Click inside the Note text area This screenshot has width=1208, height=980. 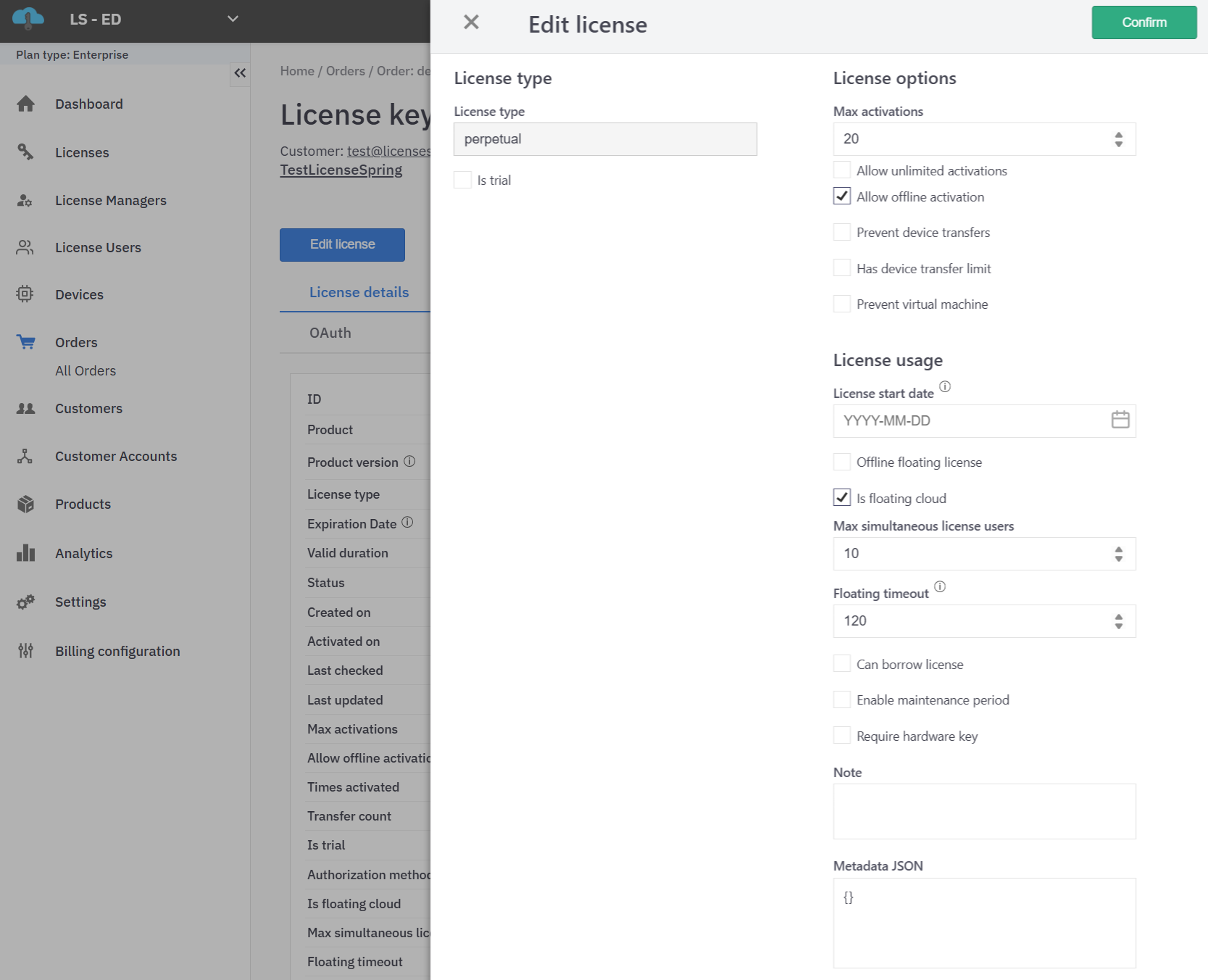click(x=983, y=811)
